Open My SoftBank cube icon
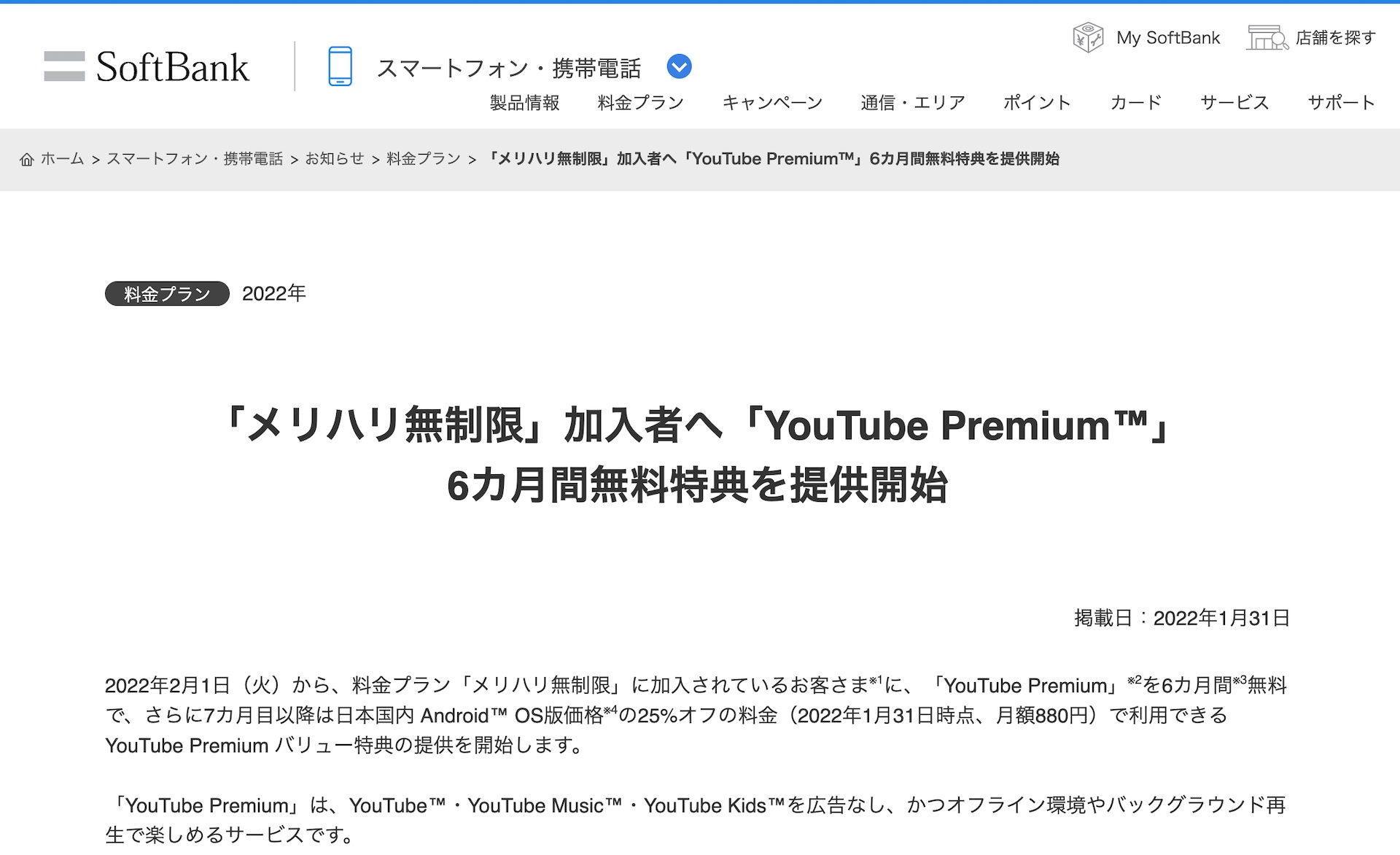 click(x=1088, y=37)
